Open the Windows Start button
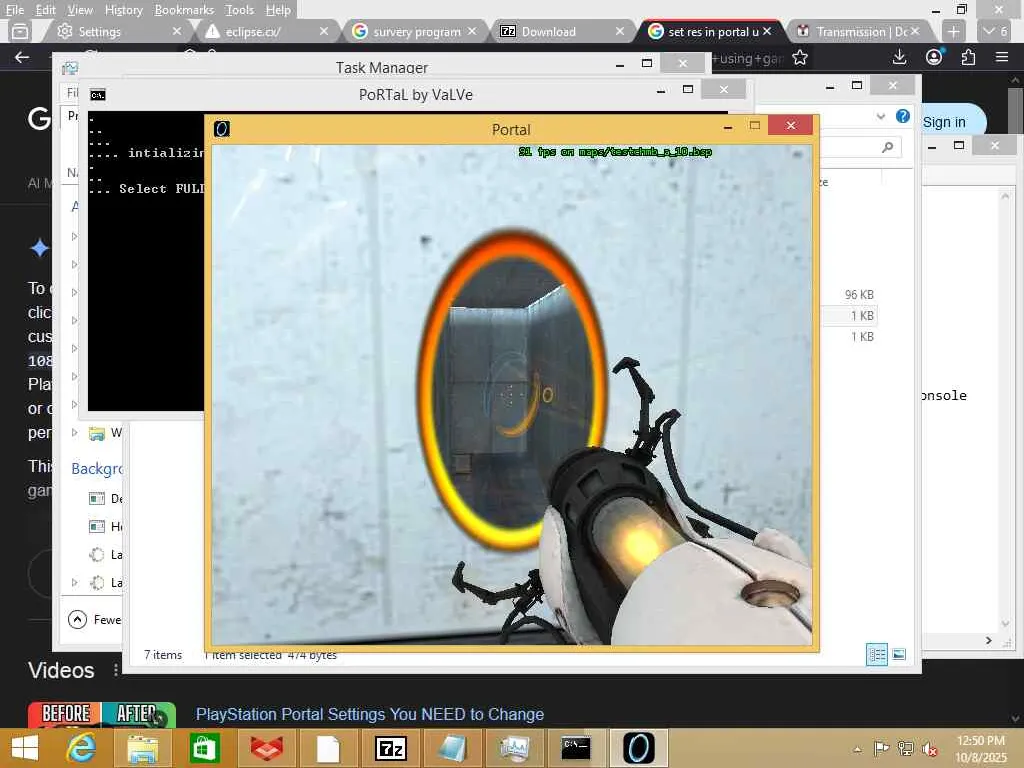1024x768 pixels. [x=25, y=748]
